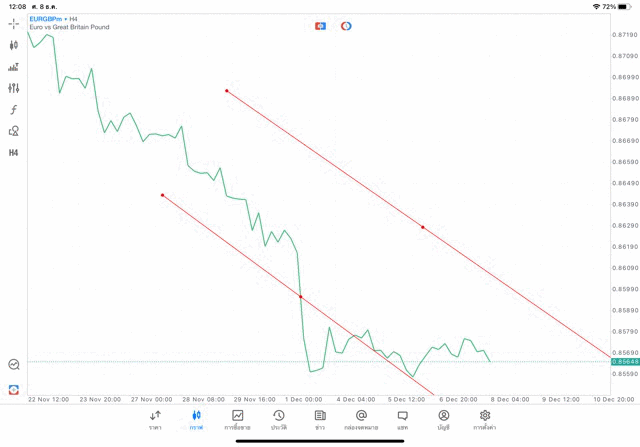Toggle the circular red-blue chart button at top

(346, 26)
